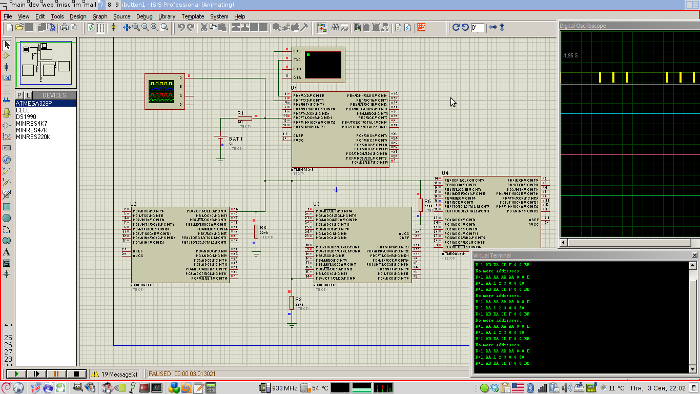Select the 2D box graphics tool
Screen dimensions: 700x394
7,207
